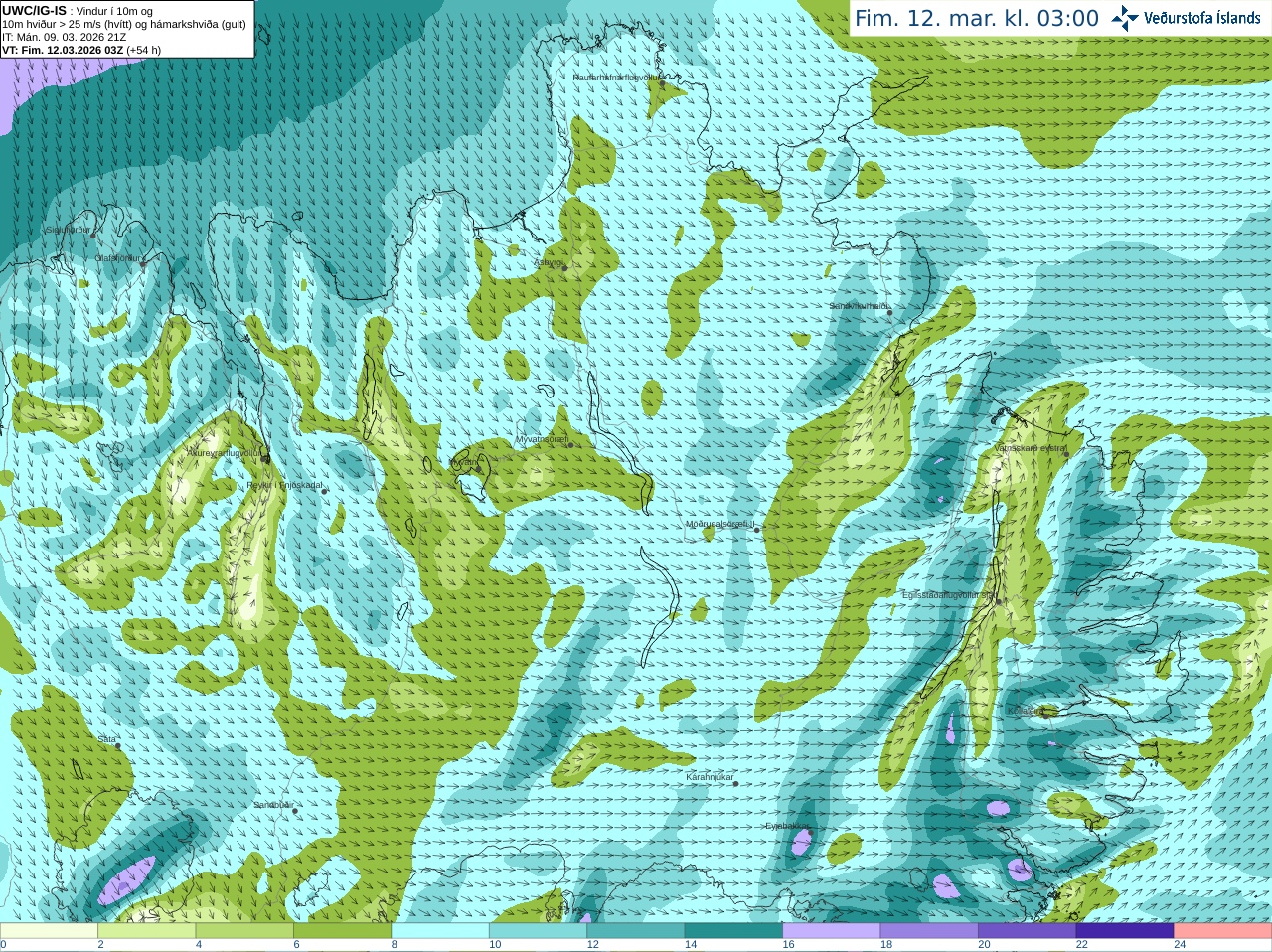Click the initial time line 'IT: Mán. 09. 03. 2026 21Z'
This screenshot has height=952, width=1272.
pos(64,37)
